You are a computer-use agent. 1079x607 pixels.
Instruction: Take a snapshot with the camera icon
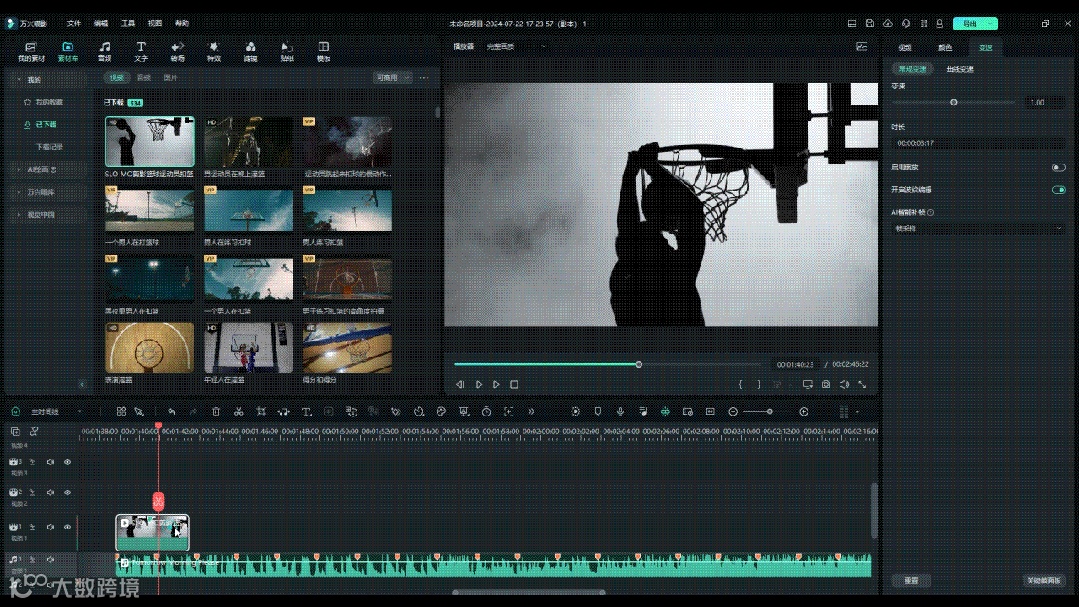[x=826, y=384]
